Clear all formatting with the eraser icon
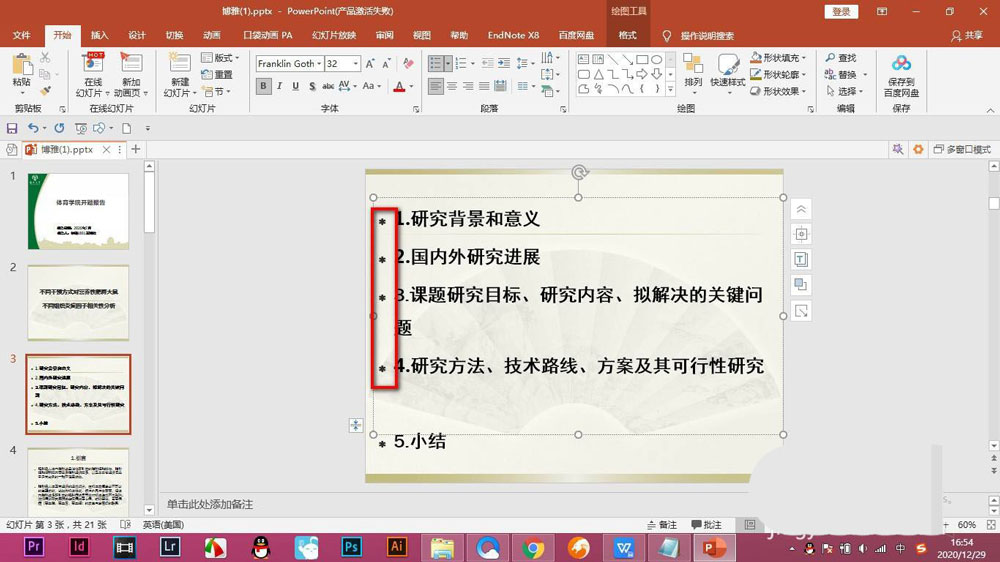The width and height of the screenshot is (1000, 562). pyautogui.click(x=409, y=63)
